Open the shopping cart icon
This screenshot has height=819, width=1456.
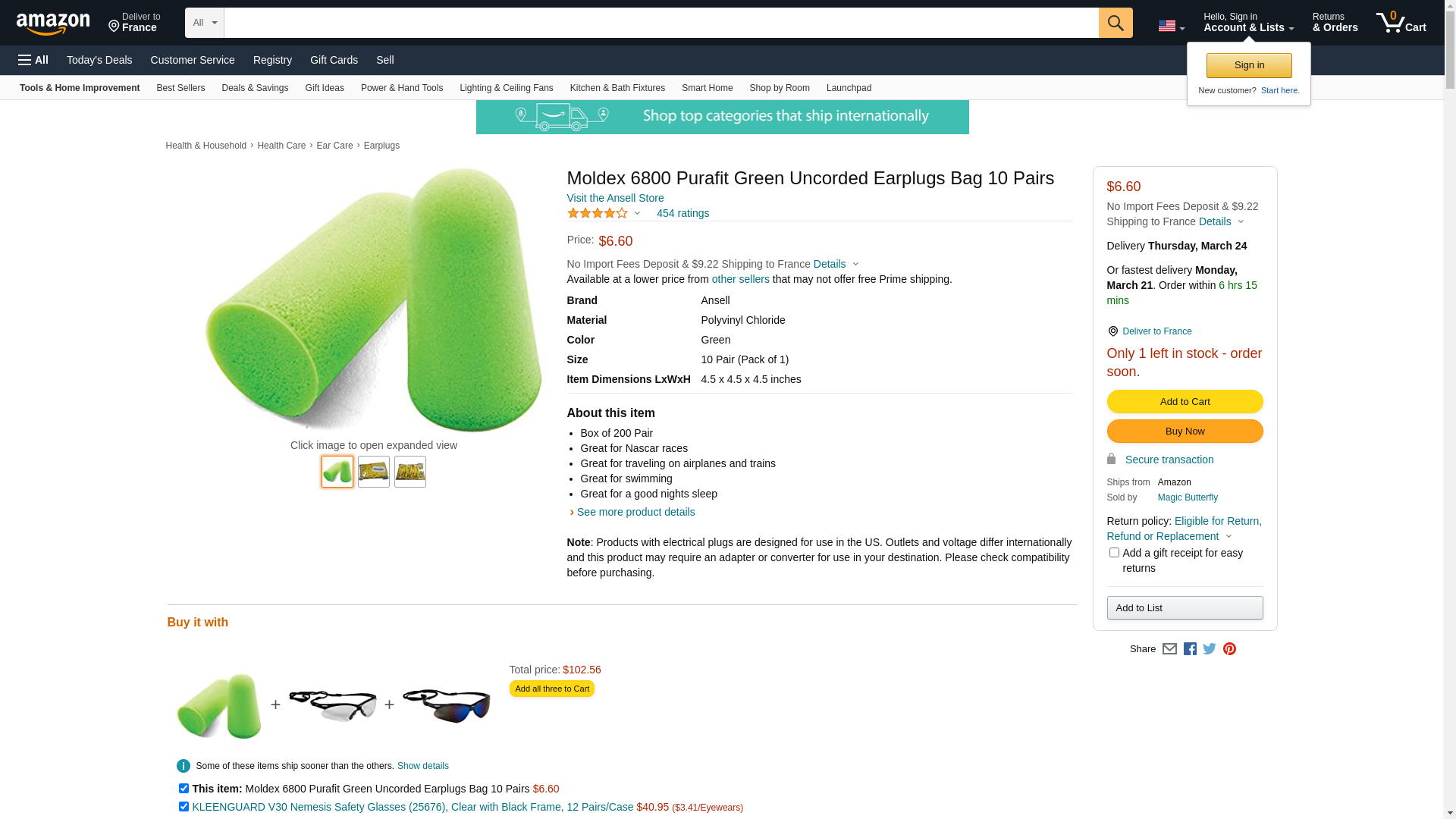(1401, 23)
